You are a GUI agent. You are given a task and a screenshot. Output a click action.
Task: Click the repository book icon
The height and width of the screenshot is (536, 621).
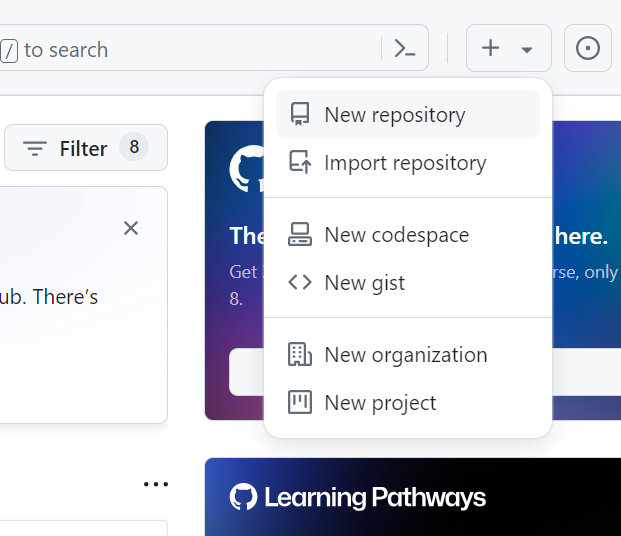[300, 114]
